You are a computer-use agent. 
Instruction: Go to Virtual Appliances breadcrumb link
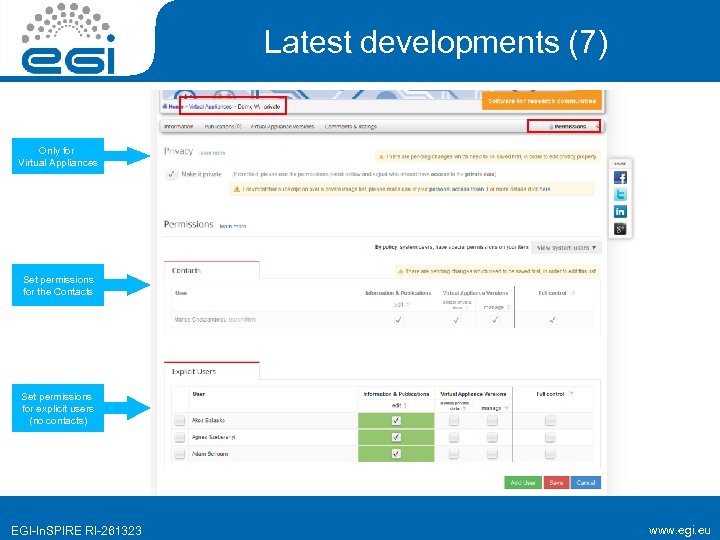[210, 107]
